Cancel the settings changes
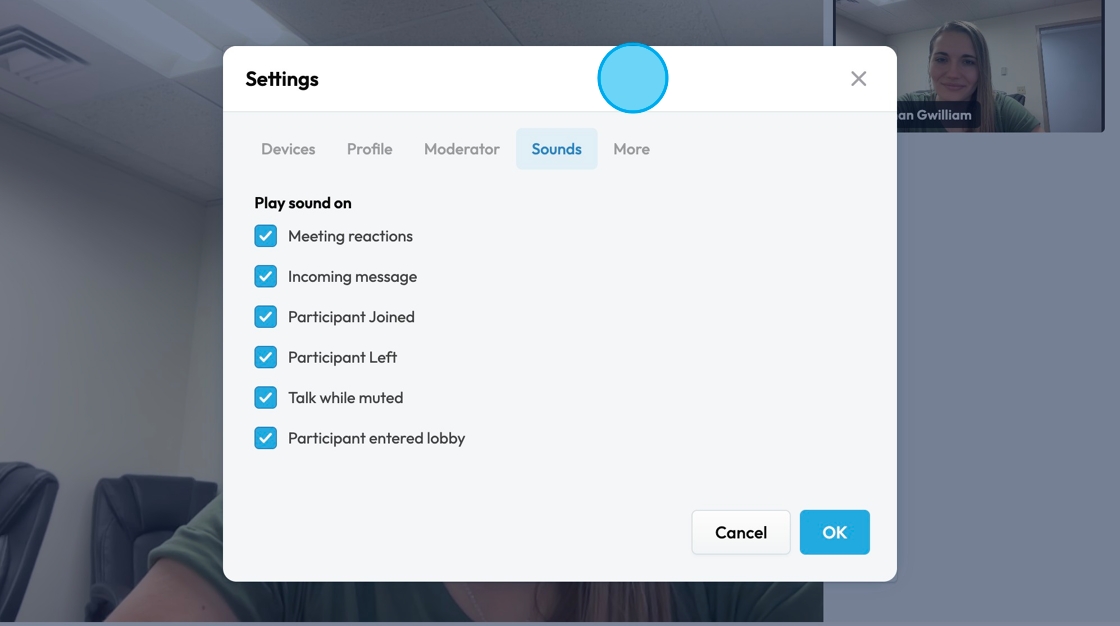Viewport: 1120px width, 626px height. 741,532
